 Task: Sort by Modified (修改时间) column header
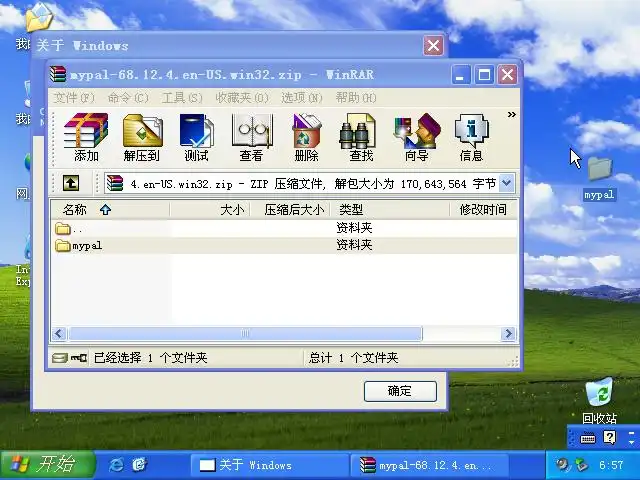click(483, 210)
